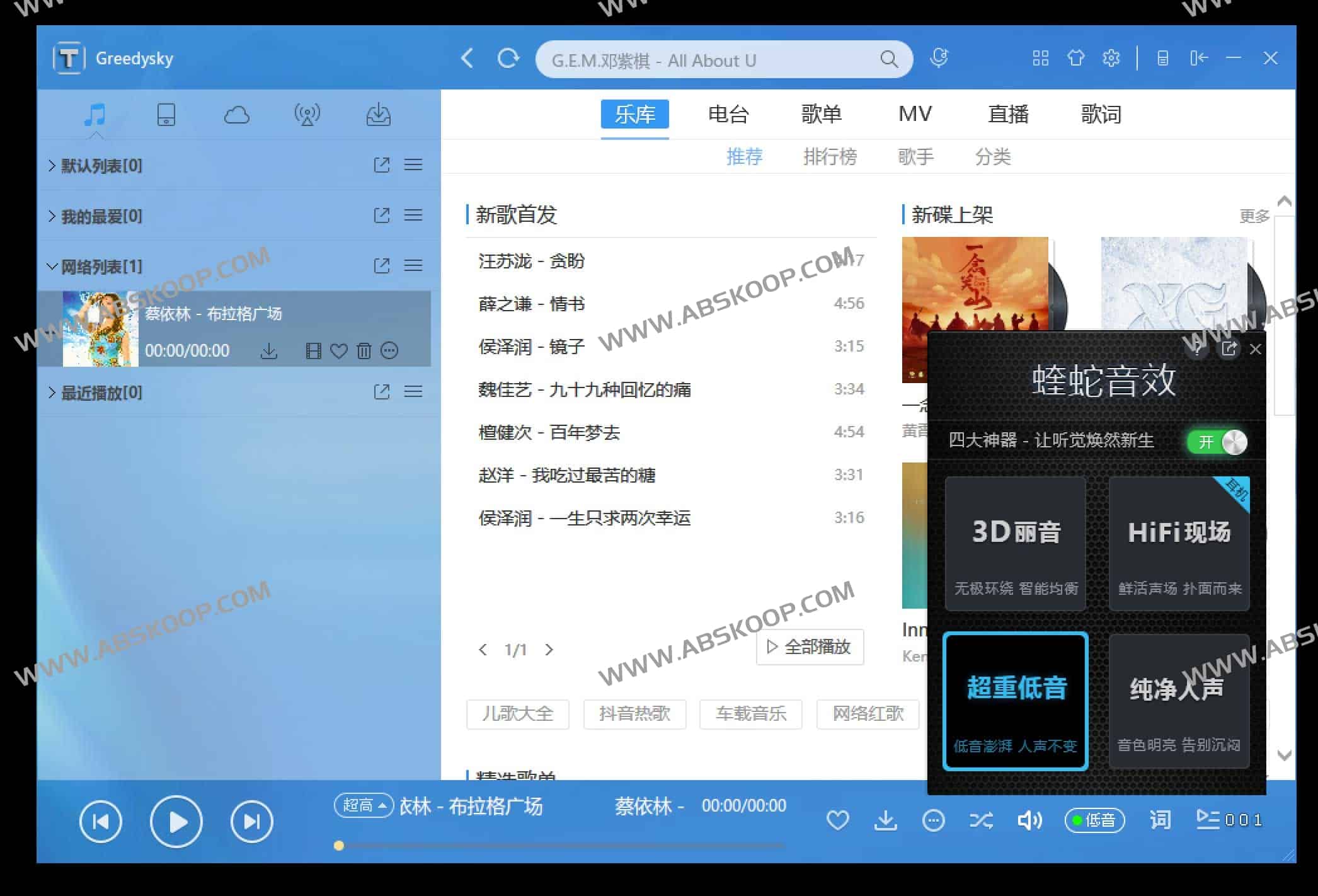Select the cloud music icon in the sidebar

click(x=237, y=115)
